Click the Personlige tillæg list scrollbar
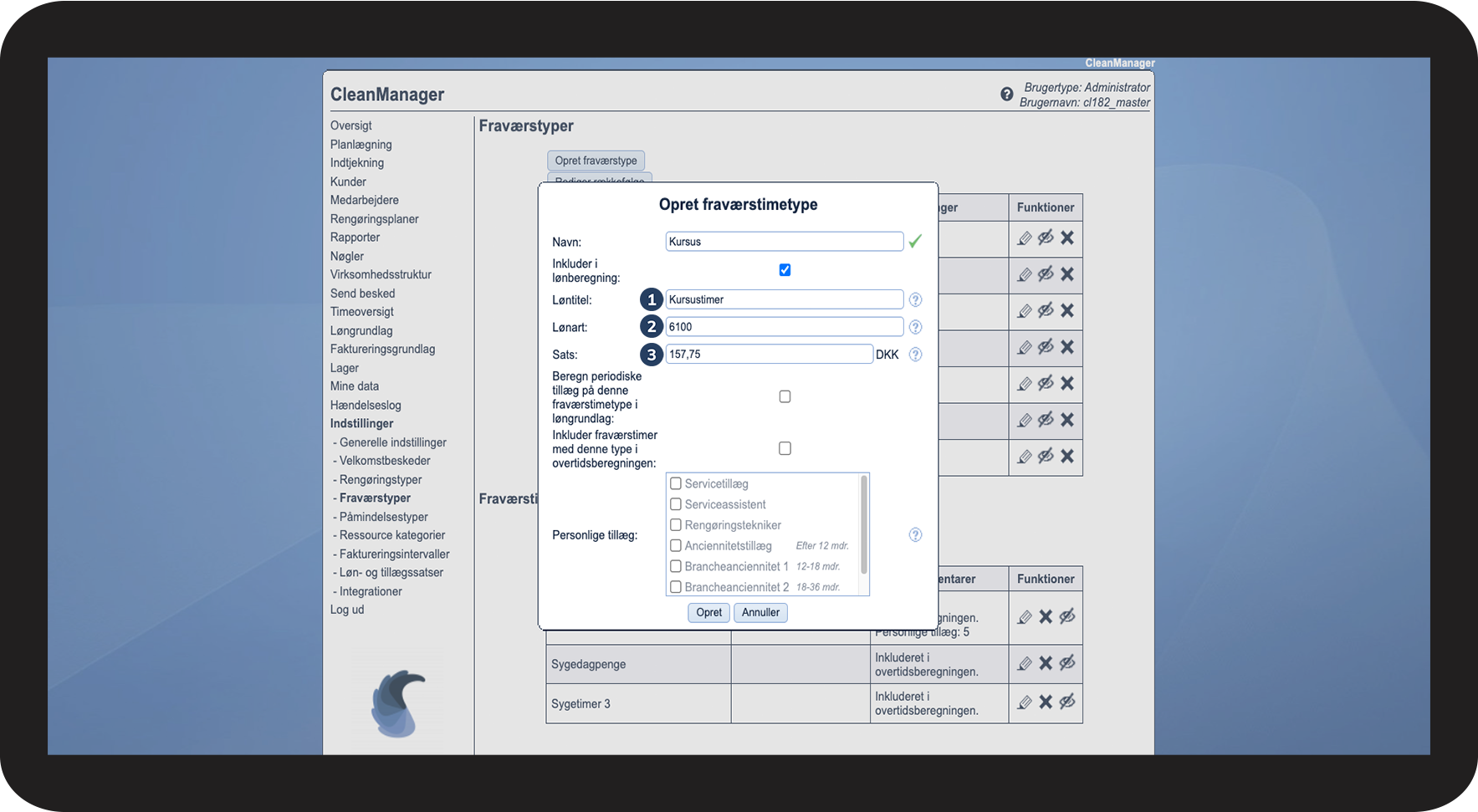This screenshot has width=1478, height=812. 864,525
